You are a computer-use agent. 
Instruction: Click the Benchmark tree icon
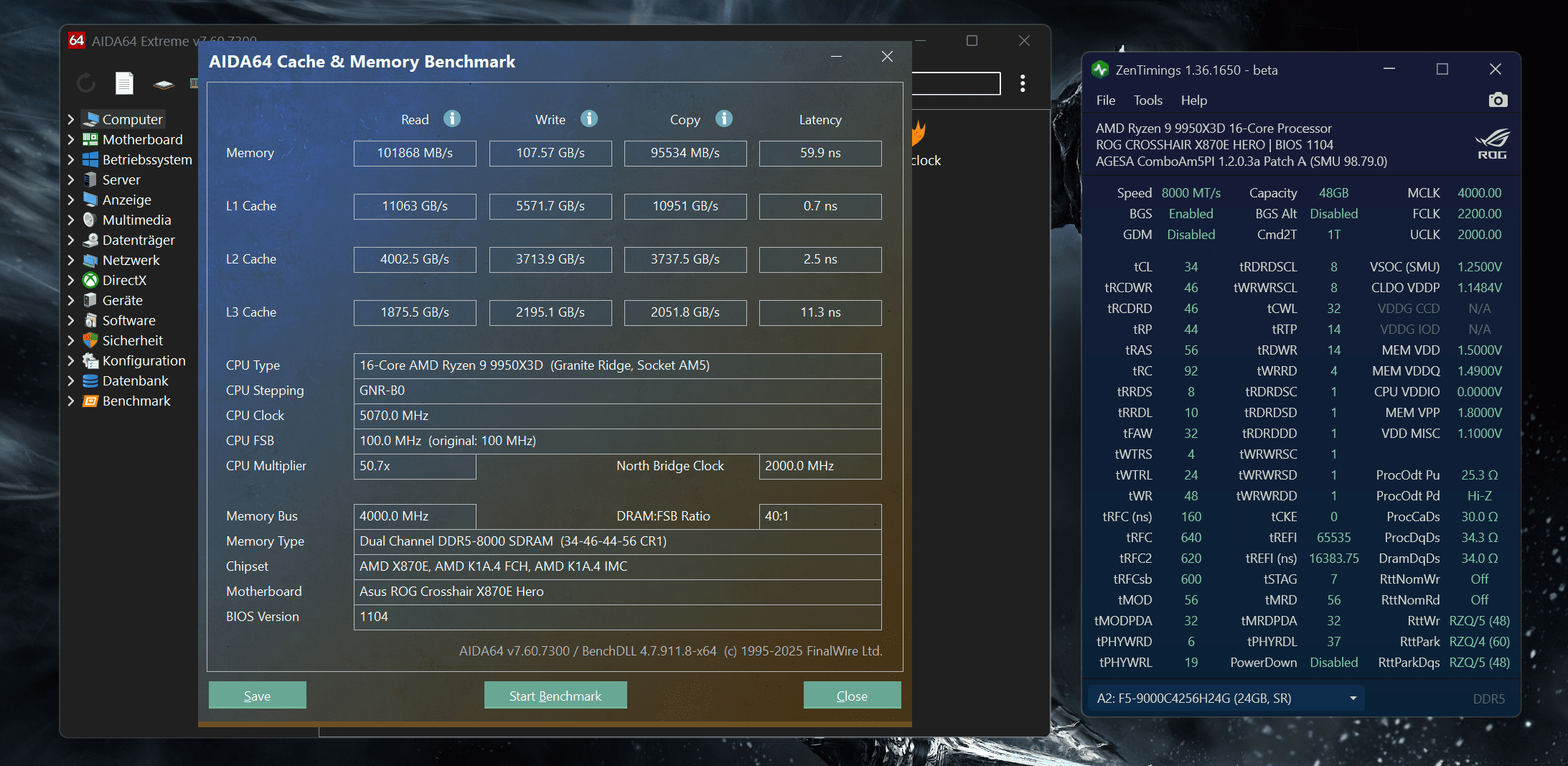coord(90,401)
